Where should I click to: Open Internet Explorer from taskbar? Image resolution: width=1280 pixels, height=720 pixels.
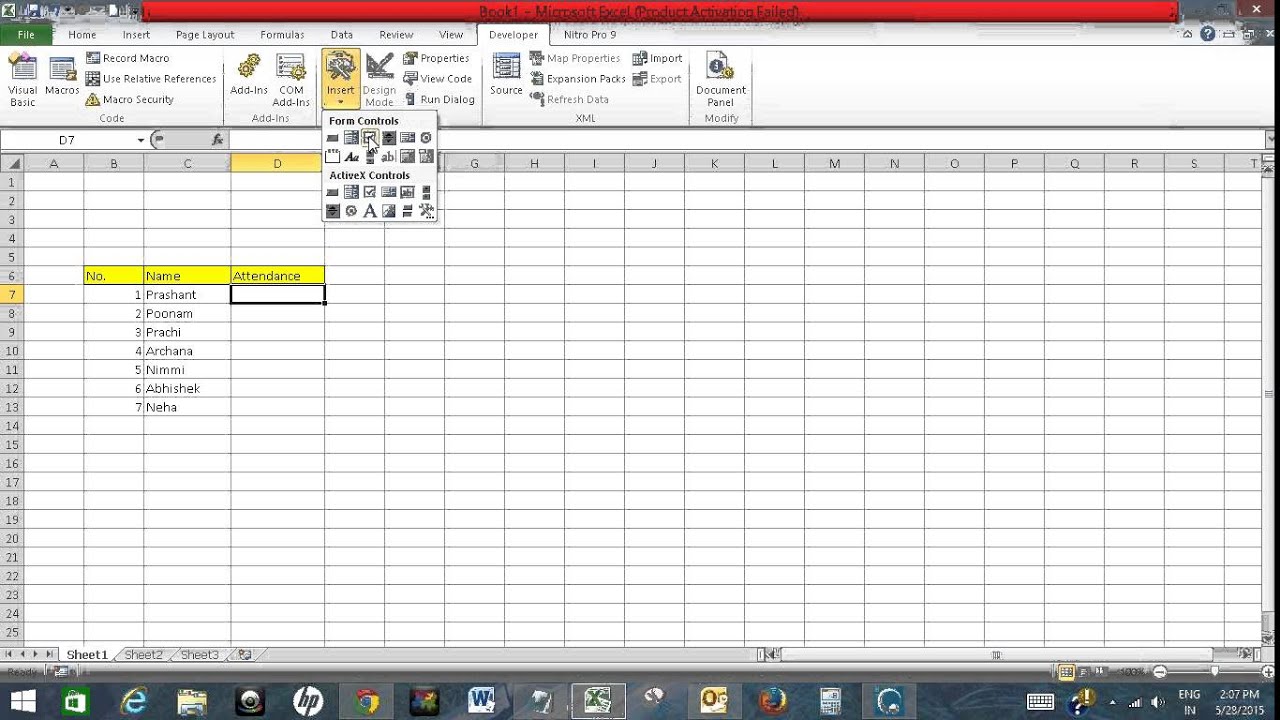(x=134, y=700)
